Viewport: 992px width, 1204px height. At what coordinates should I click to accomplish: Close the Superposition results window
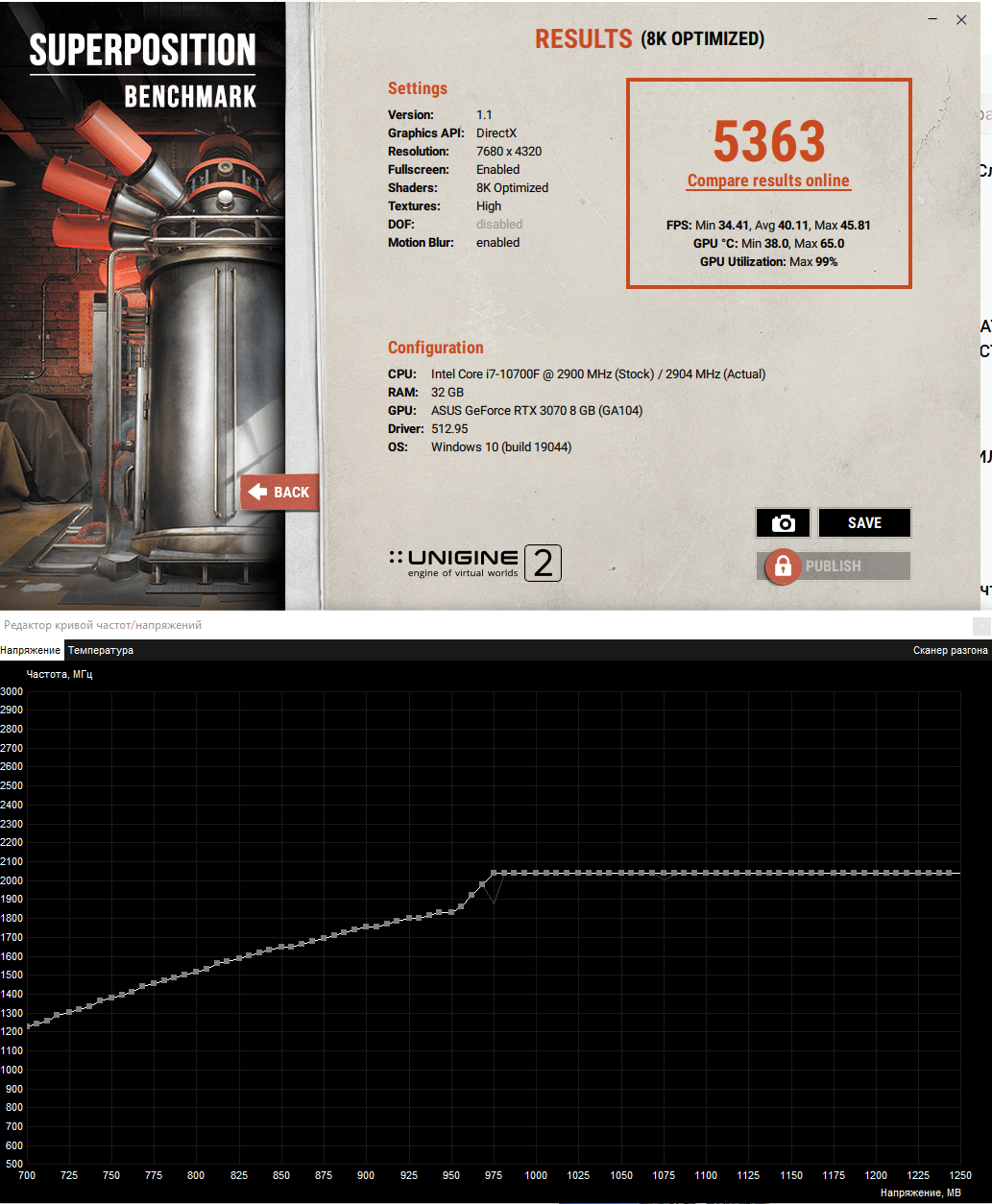(961, 19)
